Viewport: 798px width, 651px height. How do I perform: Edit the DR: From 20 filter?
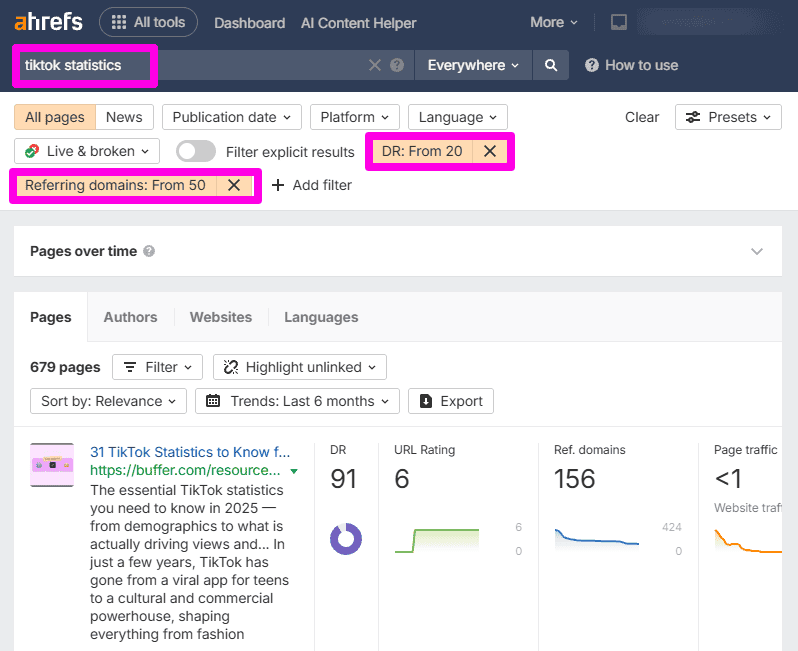pyautogui.click(x=422, y=151)
